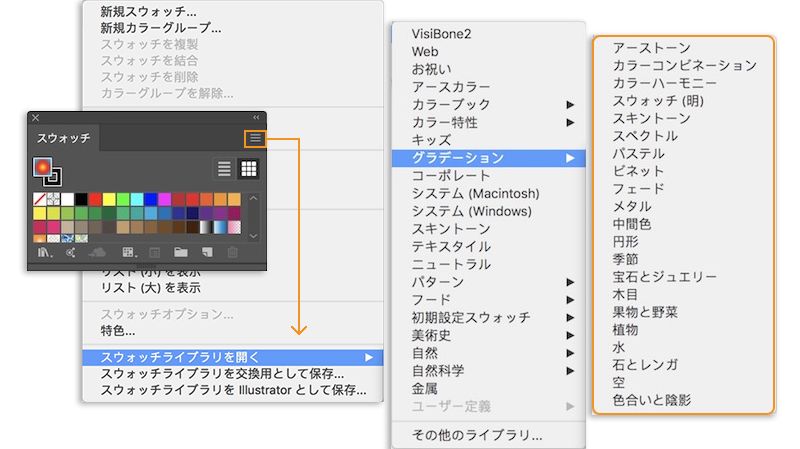The image size is (800, 449).
Task: Select the blue sky gradient swatch
Action: (220, 227)
